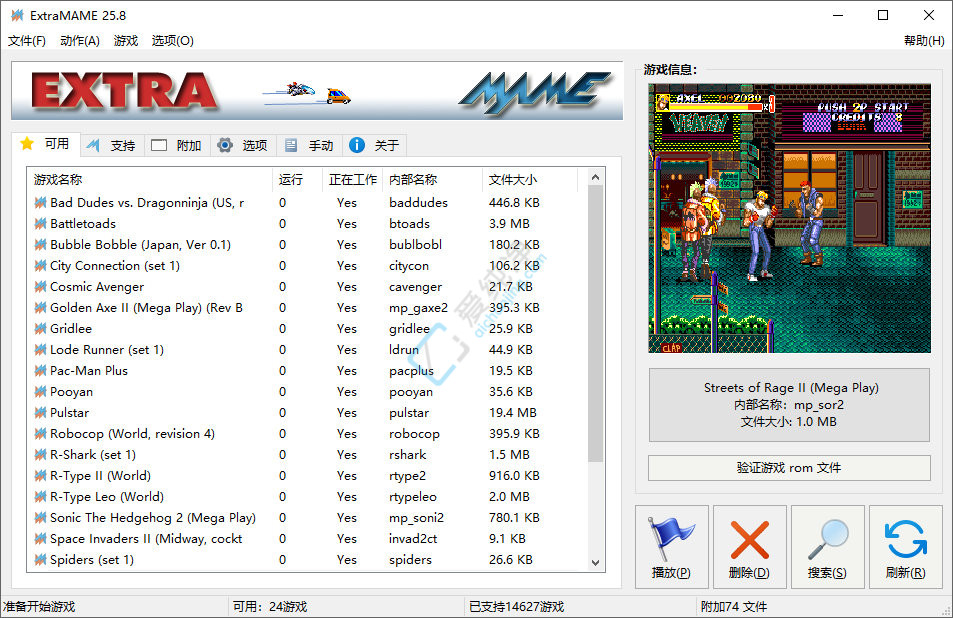
Task: Open the 附加 tab
Action: pos(177,145)
